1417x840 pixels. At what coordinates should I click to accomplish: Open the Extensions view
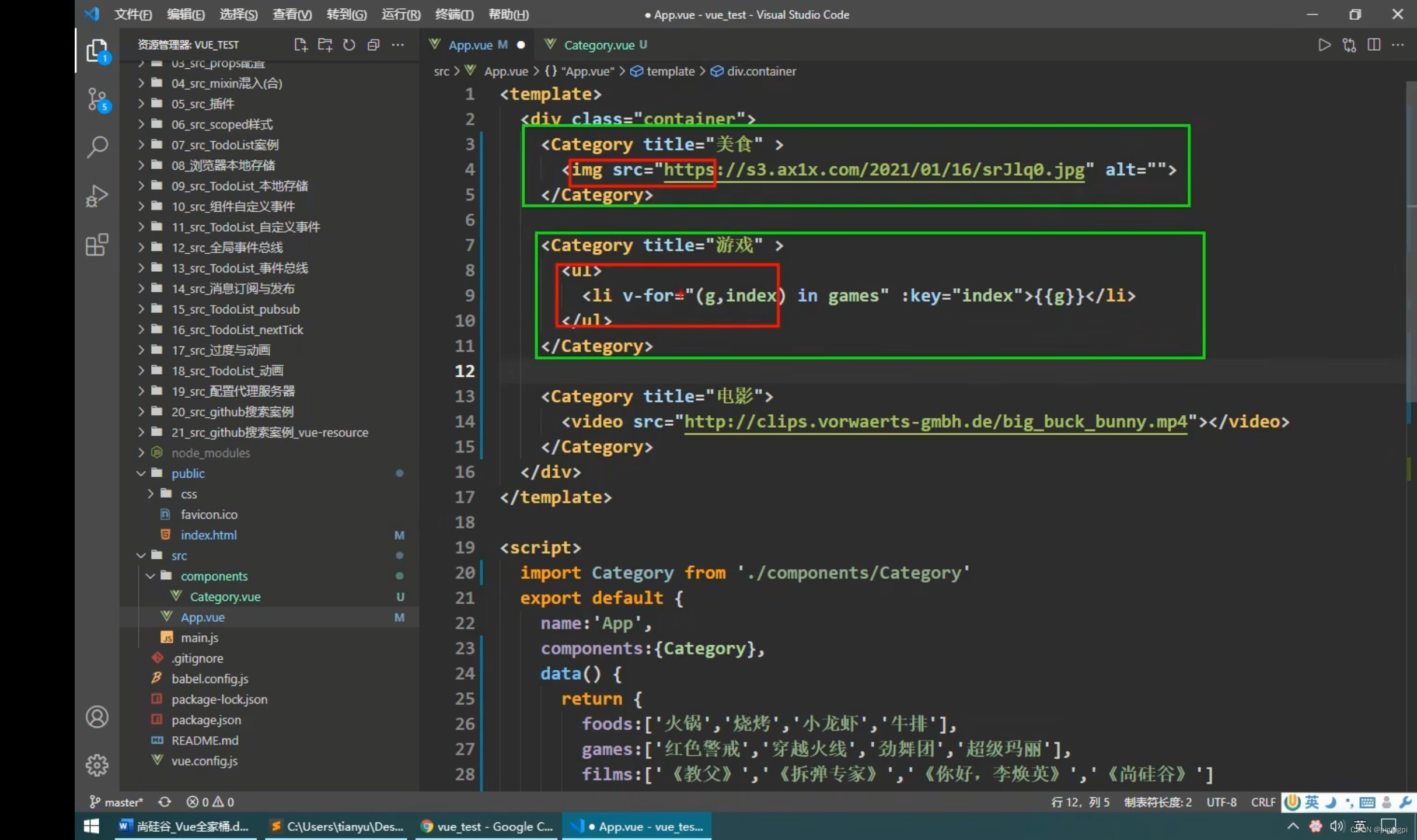coord(97,245)
